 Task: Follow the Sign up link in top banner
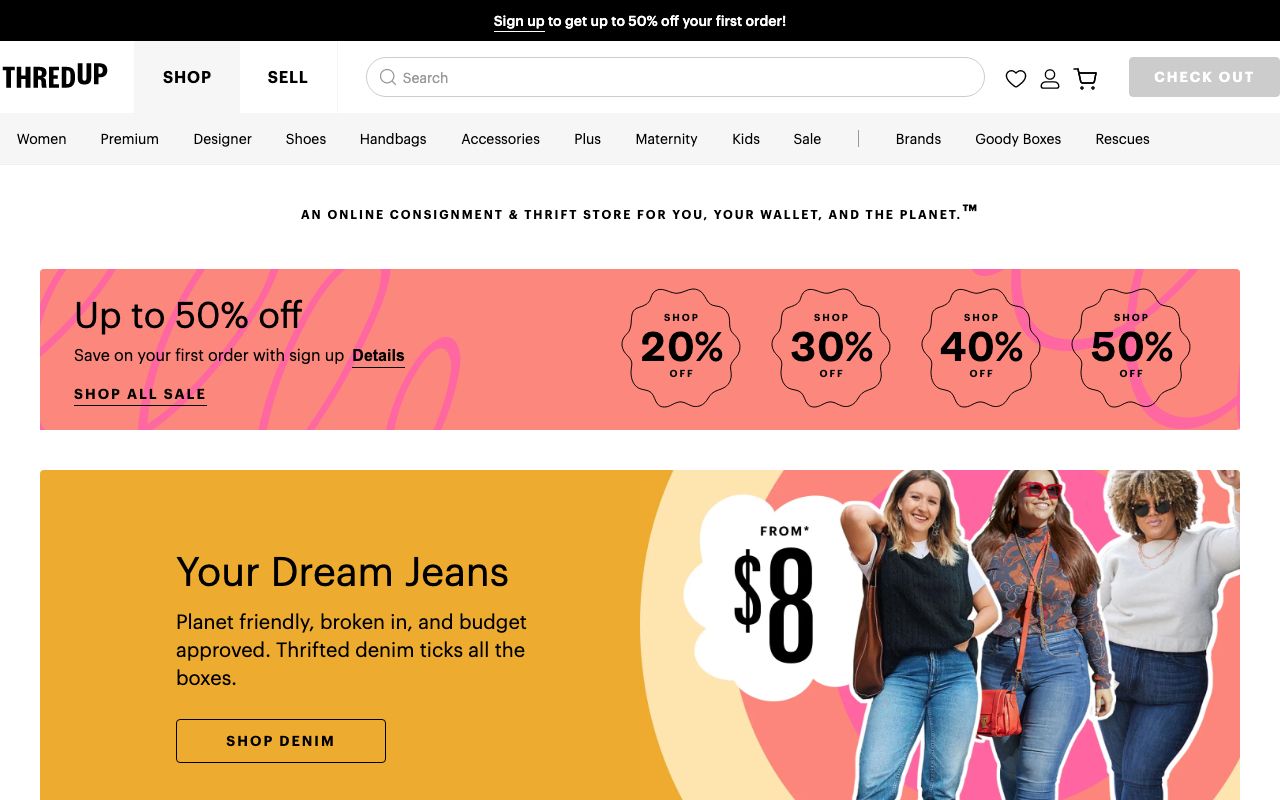519,21
